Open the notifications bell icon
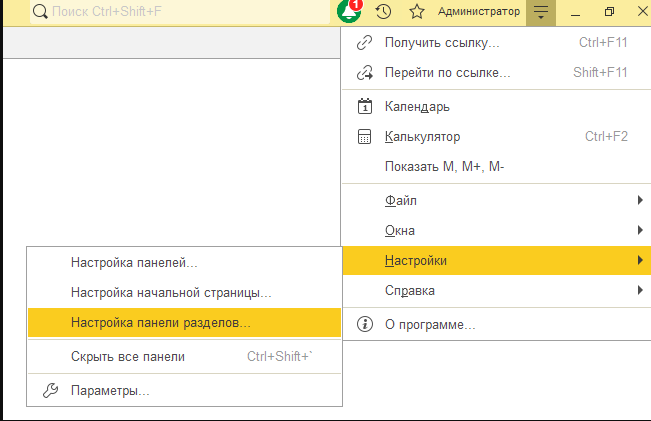651x421 pixels. click(349, 11)
